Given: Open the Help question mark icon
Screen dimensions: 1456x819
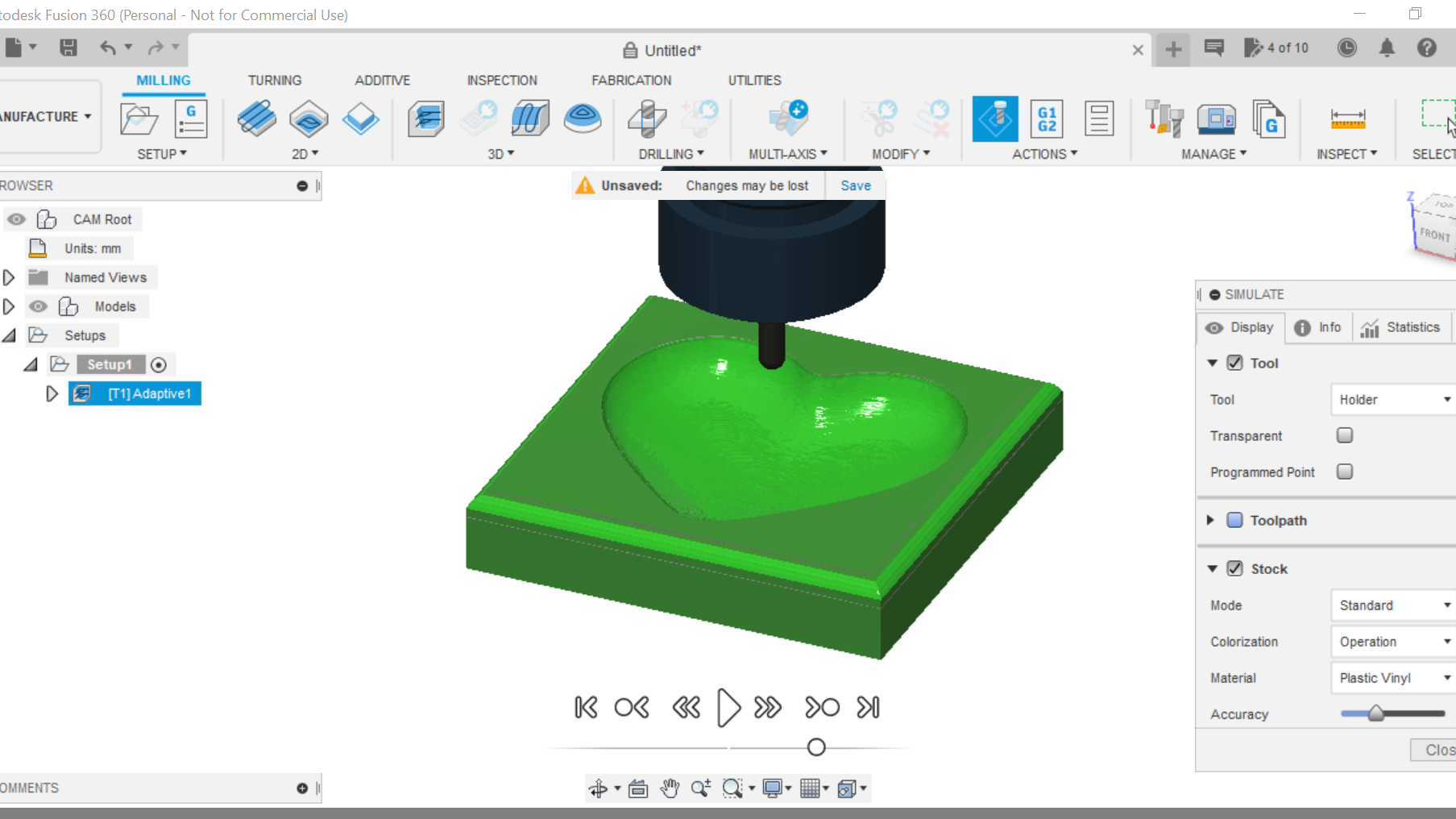Looking at the screenshot, I should pyautogui.click(x=1427, y=48).
